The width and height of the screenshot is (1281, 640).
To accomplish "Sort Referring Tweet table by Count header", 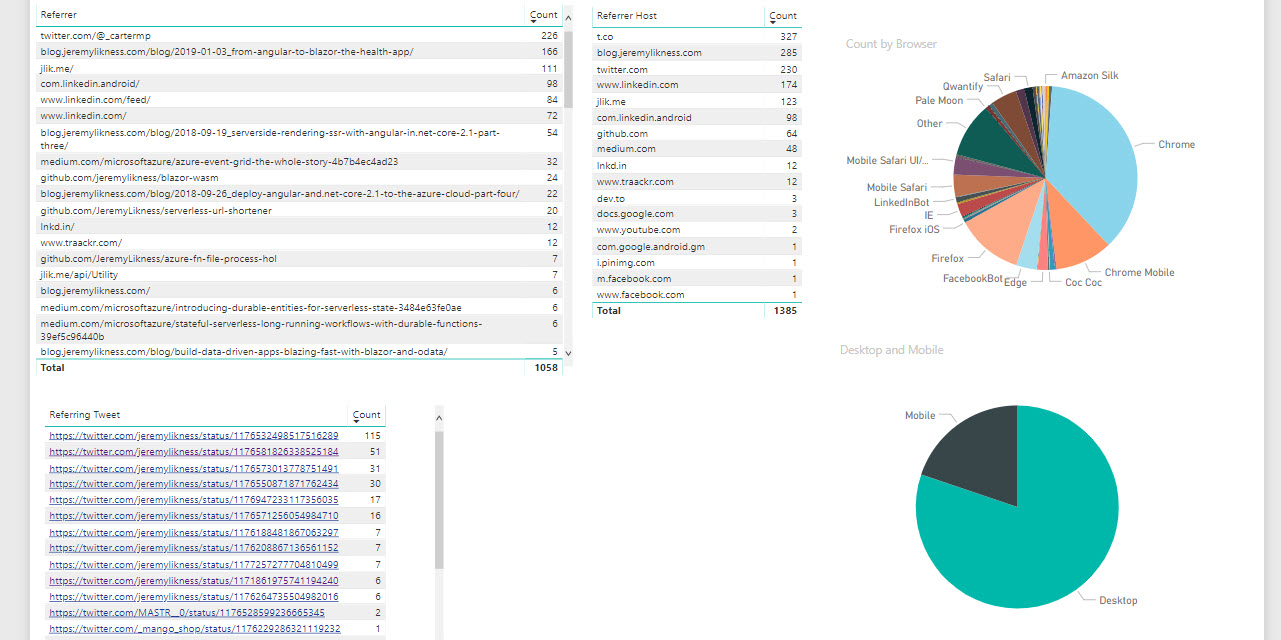I will tap(366, 414).
